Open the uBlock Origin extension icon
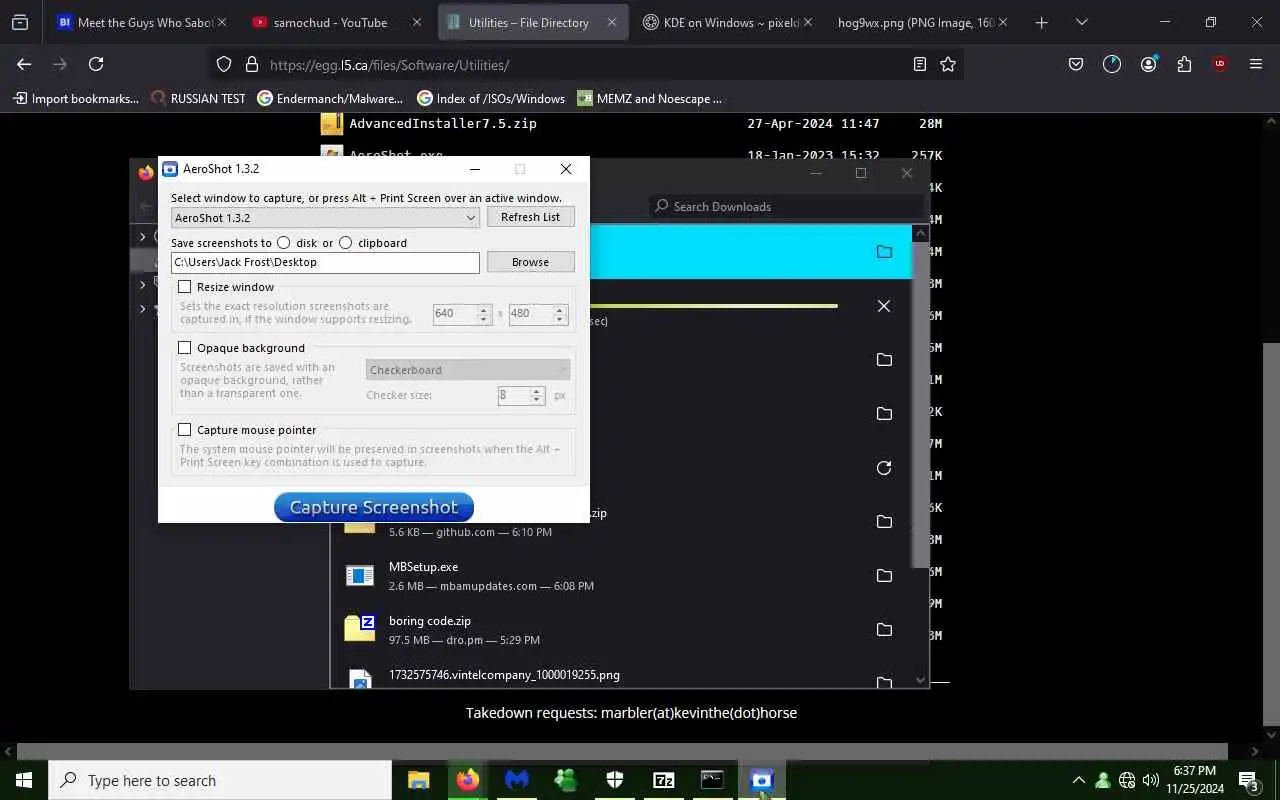 [x=1219, y=64]
